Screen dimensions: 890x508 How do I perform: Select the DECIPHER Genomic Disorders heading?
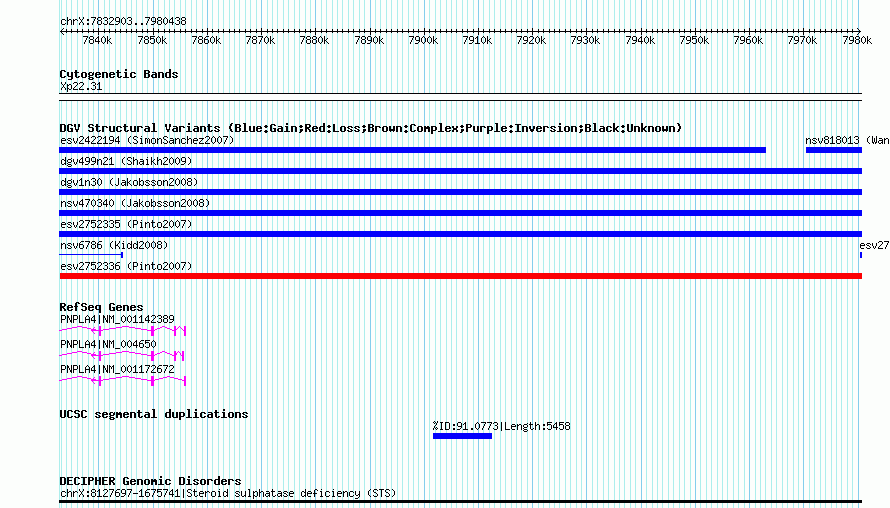[150, 481]
